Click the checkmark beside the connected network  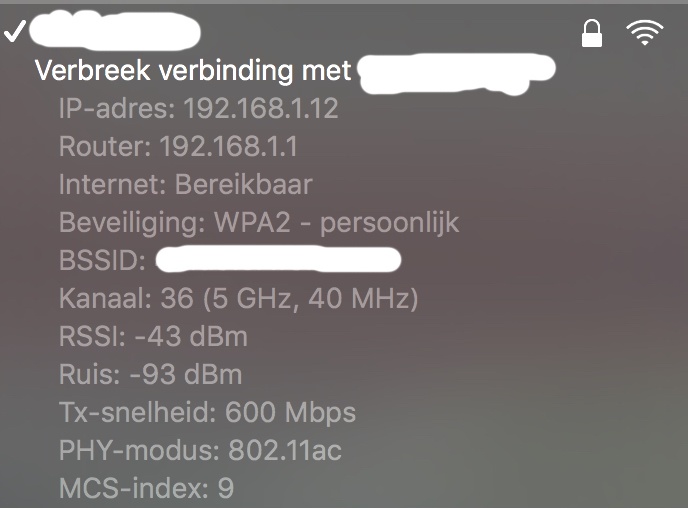pos(14,32)
